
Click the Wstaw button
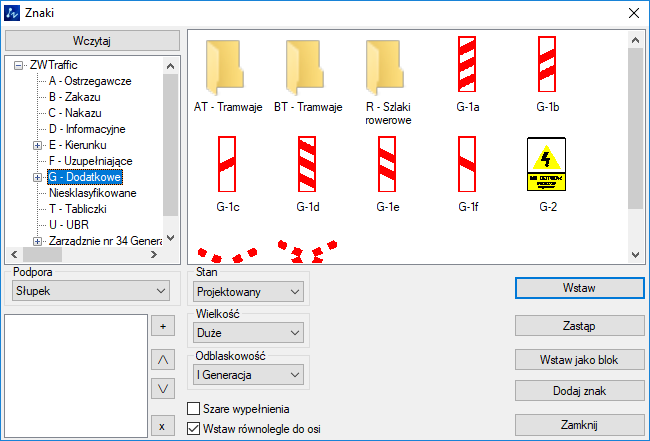pyautogui.click(x=579, y=288)
